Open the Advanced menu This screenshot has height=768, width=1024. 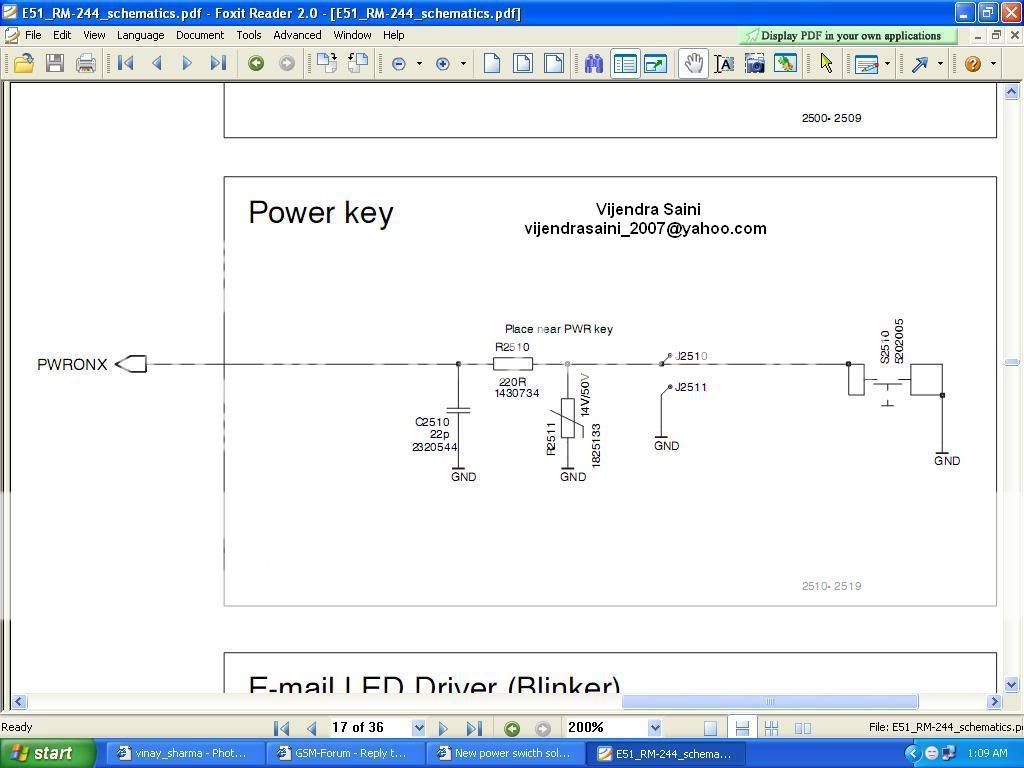[x=297, y=35]
